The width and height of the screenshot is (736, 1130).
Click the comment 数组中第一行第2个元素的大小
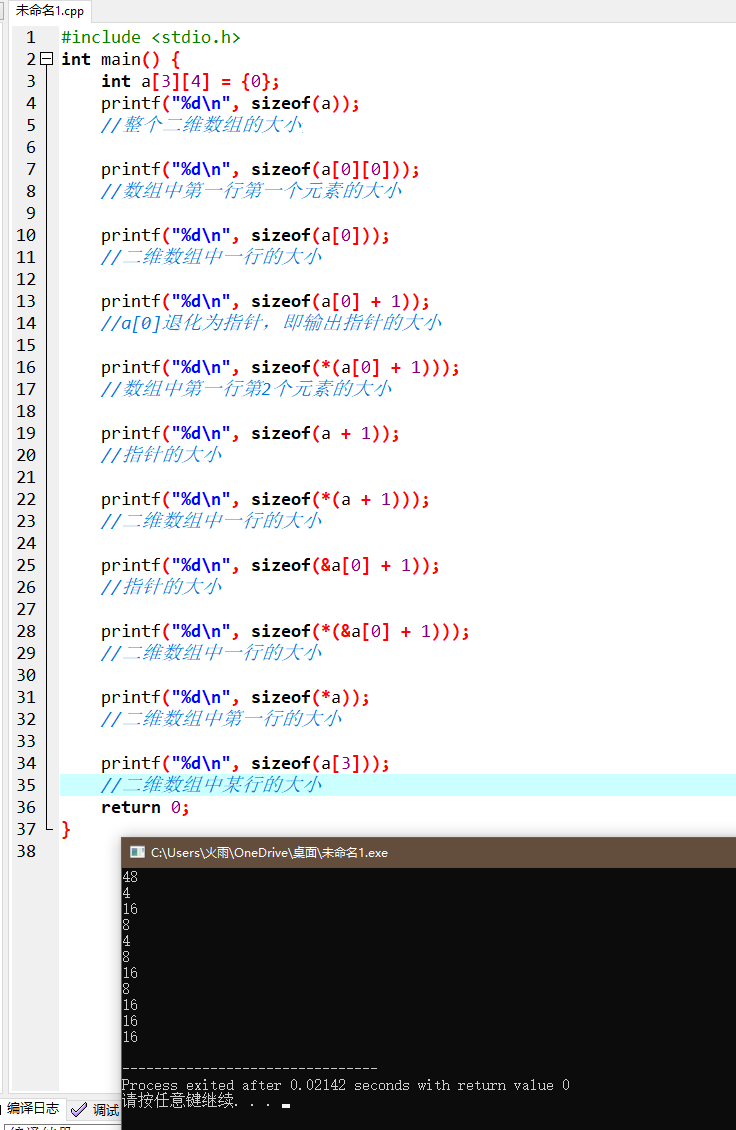pos(247,389)
